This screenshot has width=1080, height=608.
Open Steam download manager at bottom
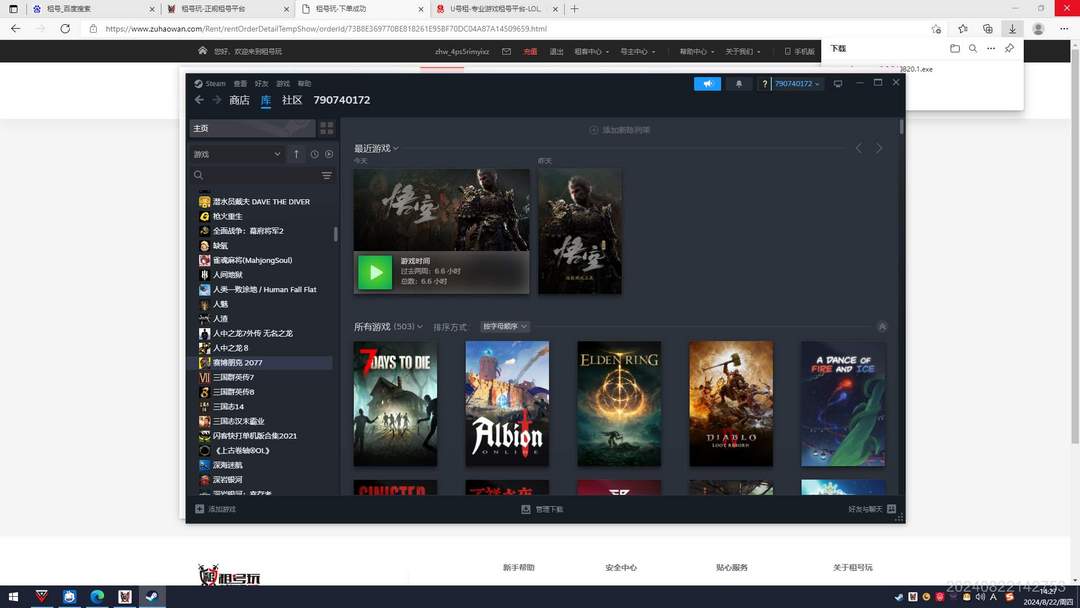(x=542, y=509)
